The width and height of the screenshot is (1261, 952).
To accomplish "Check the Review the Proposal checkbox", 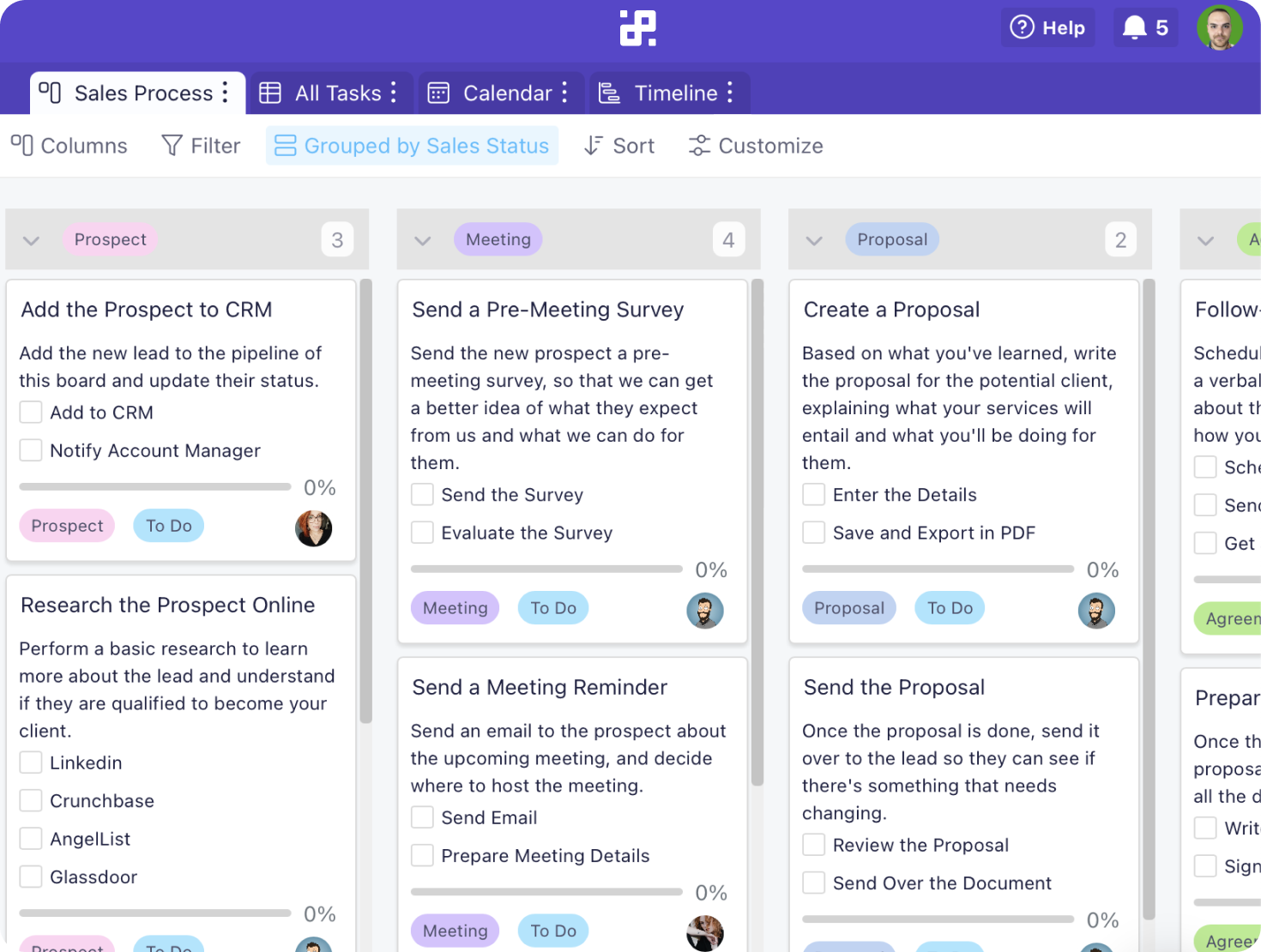I will [813, 845].
